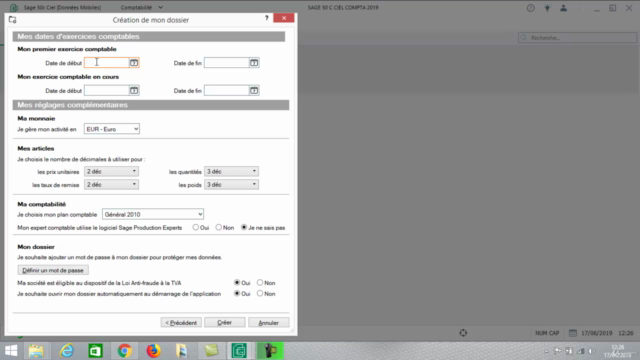Go back with the Précédent button
The height and width of the screenshot is (360, 640).
click(181, 322)
